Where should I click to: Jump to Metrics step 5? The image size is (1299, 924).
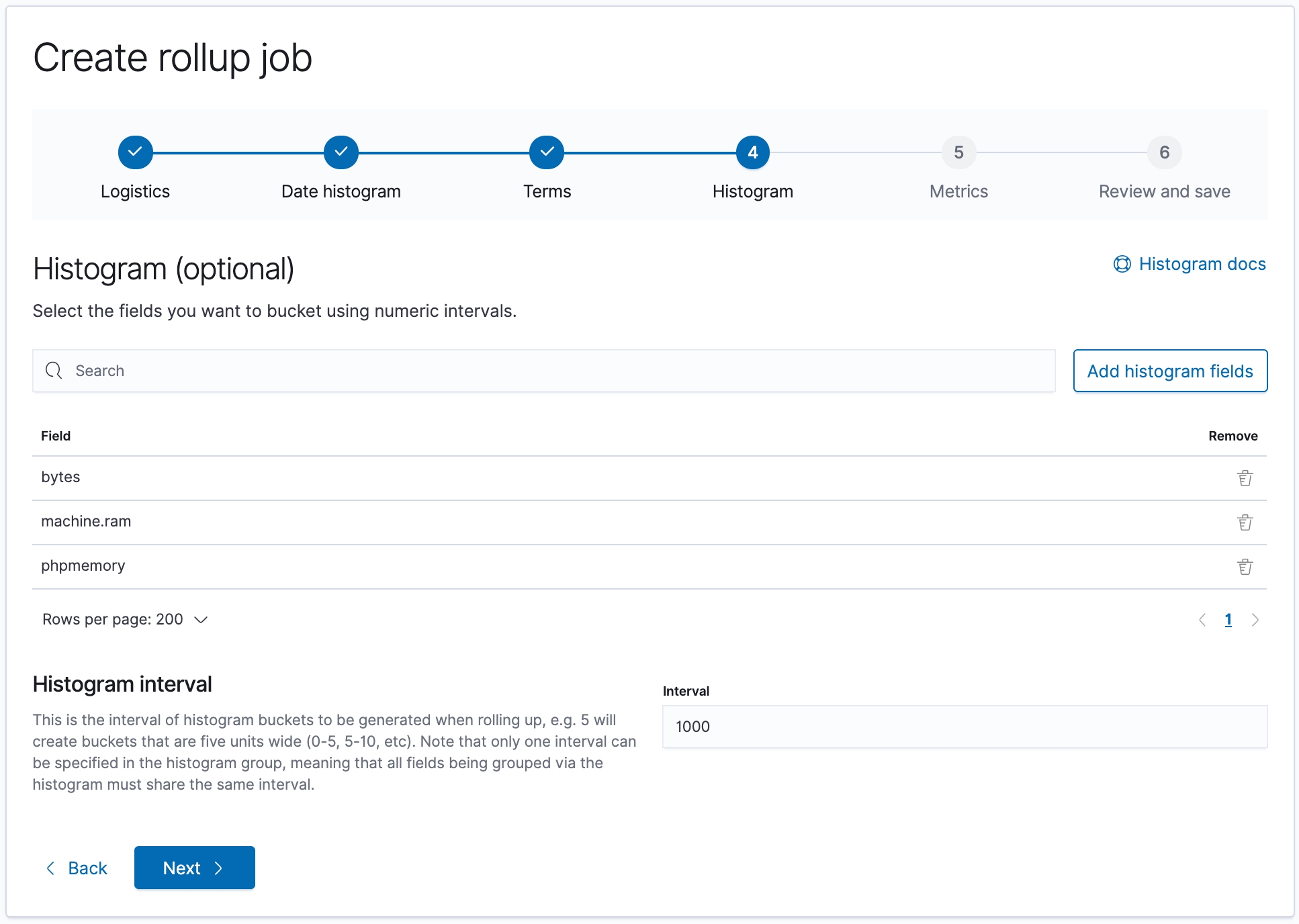pyautogui.click(x=958, y=152)
